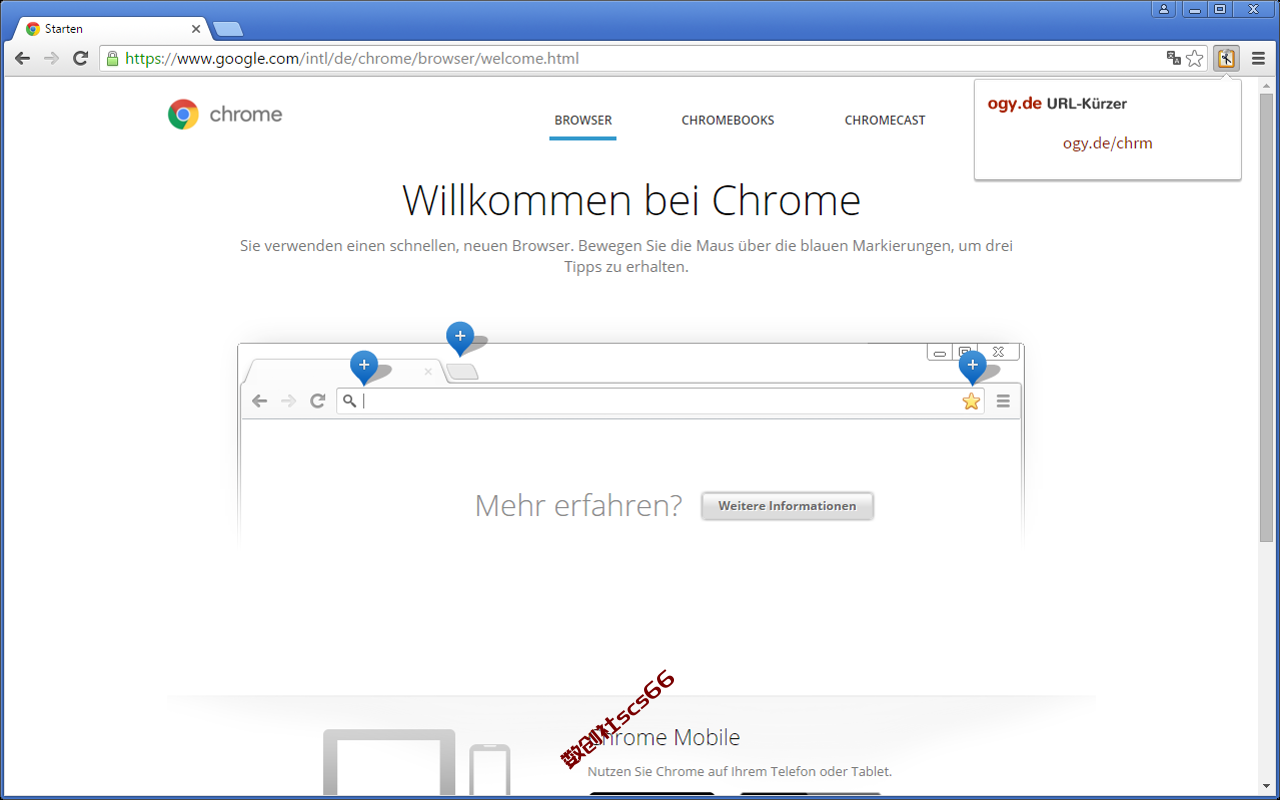This screenshot has width=1280, height=800.
Task: Click the green padlock security icon
Action: tap(112, 58)
